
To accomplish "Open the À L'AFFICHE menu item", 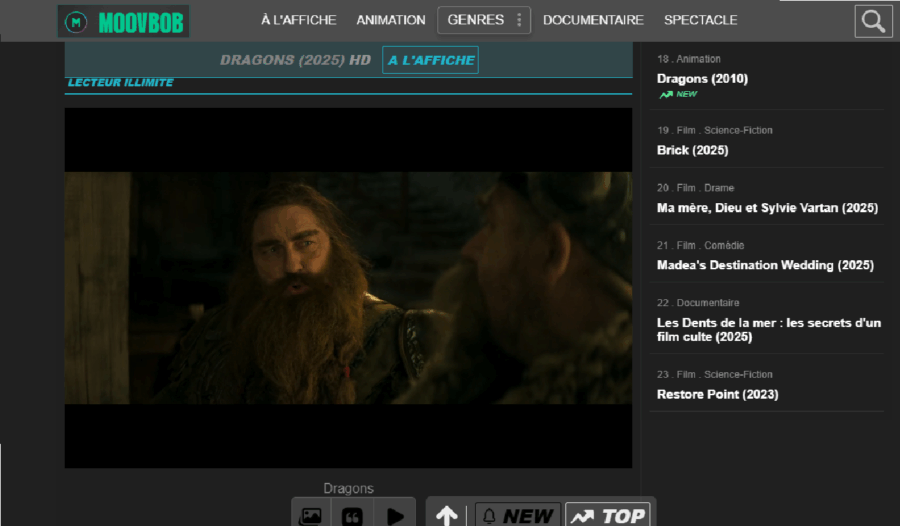I will pos(298,20).
